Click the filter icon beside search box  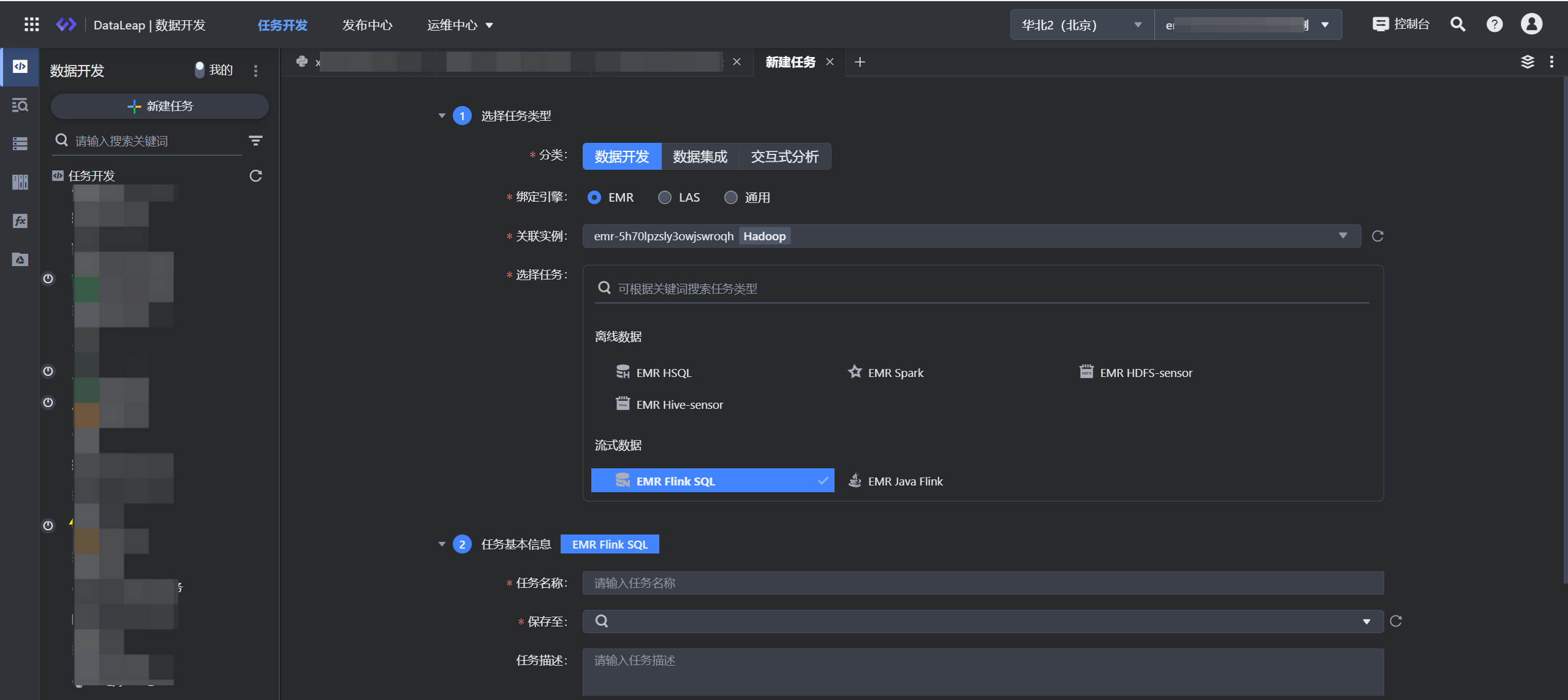(256, 141)
